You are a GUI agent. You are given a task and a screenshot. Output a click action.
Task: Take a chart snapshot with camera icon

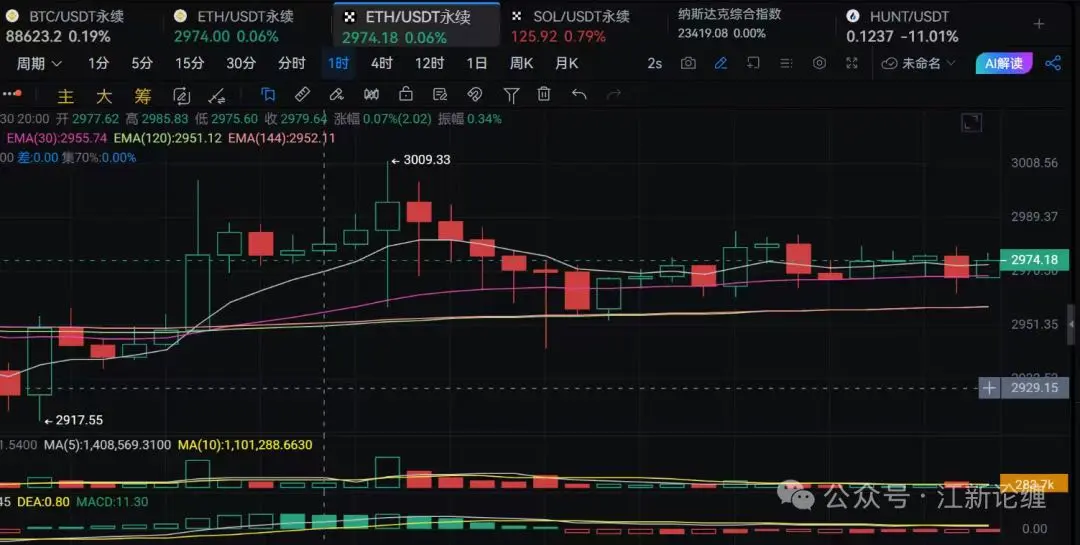pyautogui.click(x=687, y=63)
